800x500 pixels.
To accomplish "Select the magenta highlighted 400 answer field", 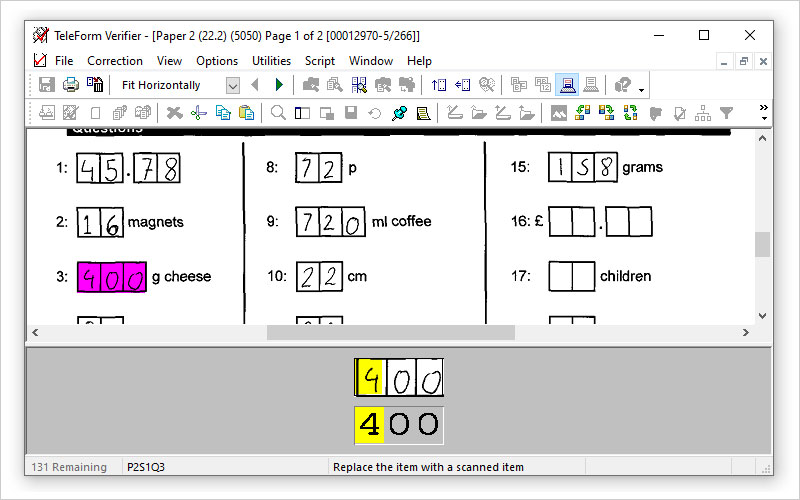I will [x=112, y=277].
